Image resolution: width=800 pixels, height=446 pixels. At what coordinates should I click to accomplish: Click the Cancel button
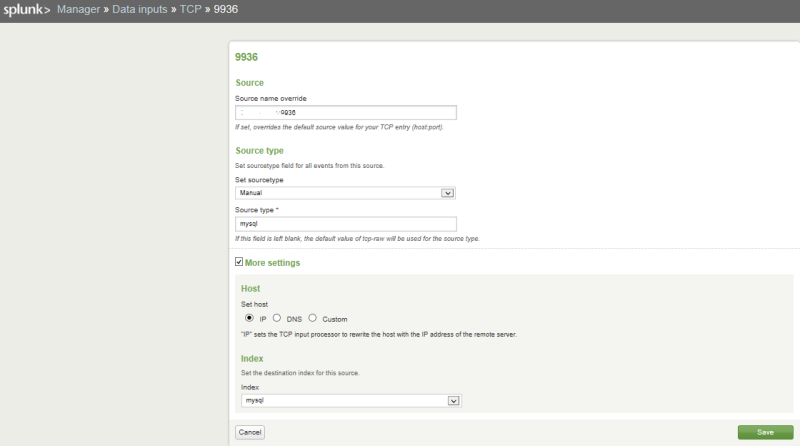250,432
